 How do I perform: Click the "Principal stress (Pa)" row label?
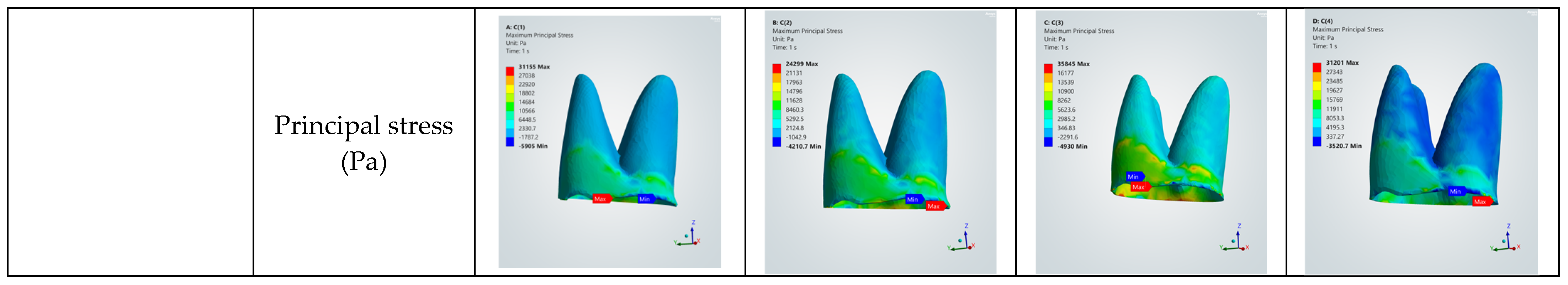coord(364,144)
